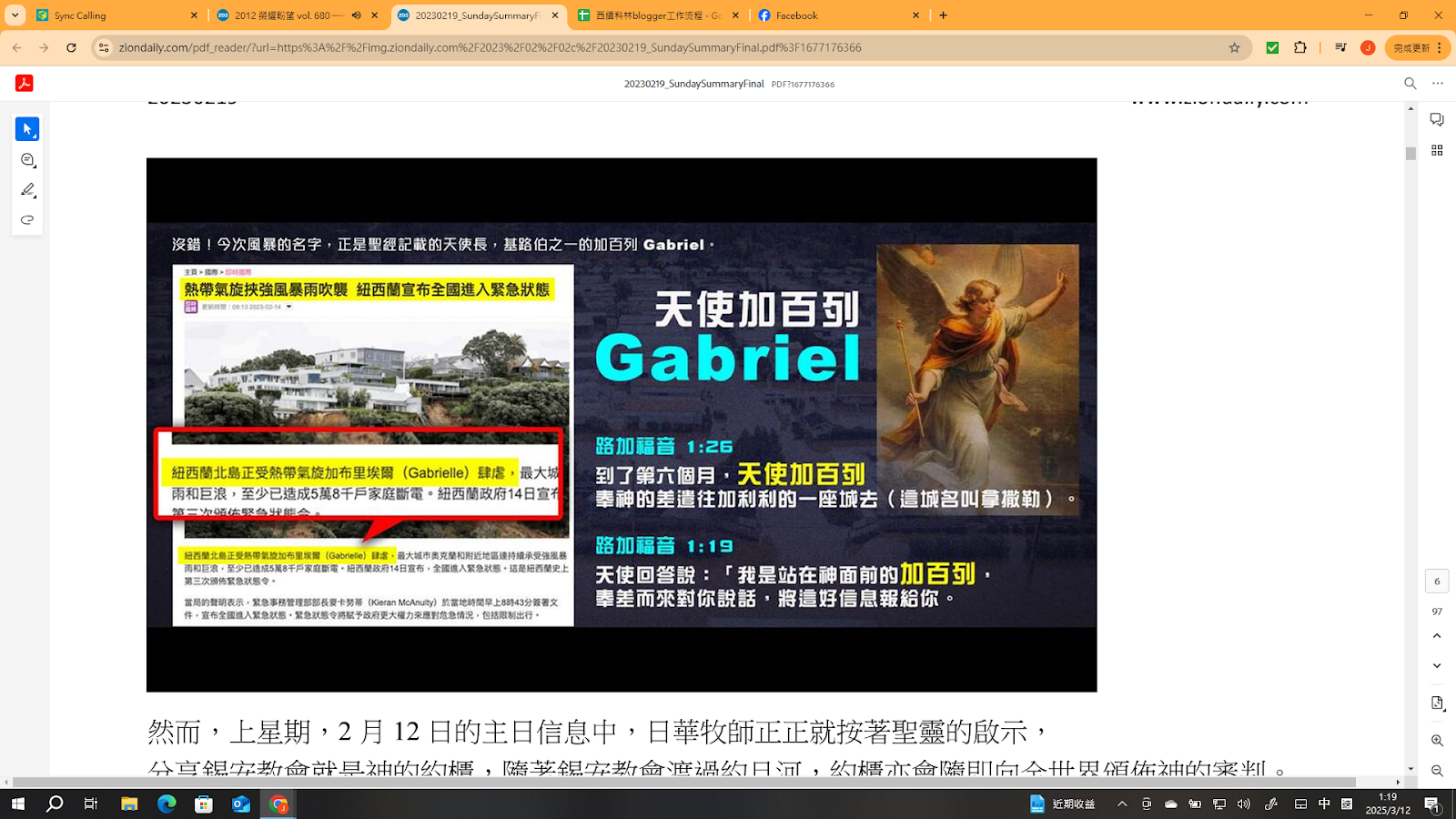Switch to the Sync Calling tab
The width and height of the screenshot is (1456, 819).
[116, 15]
